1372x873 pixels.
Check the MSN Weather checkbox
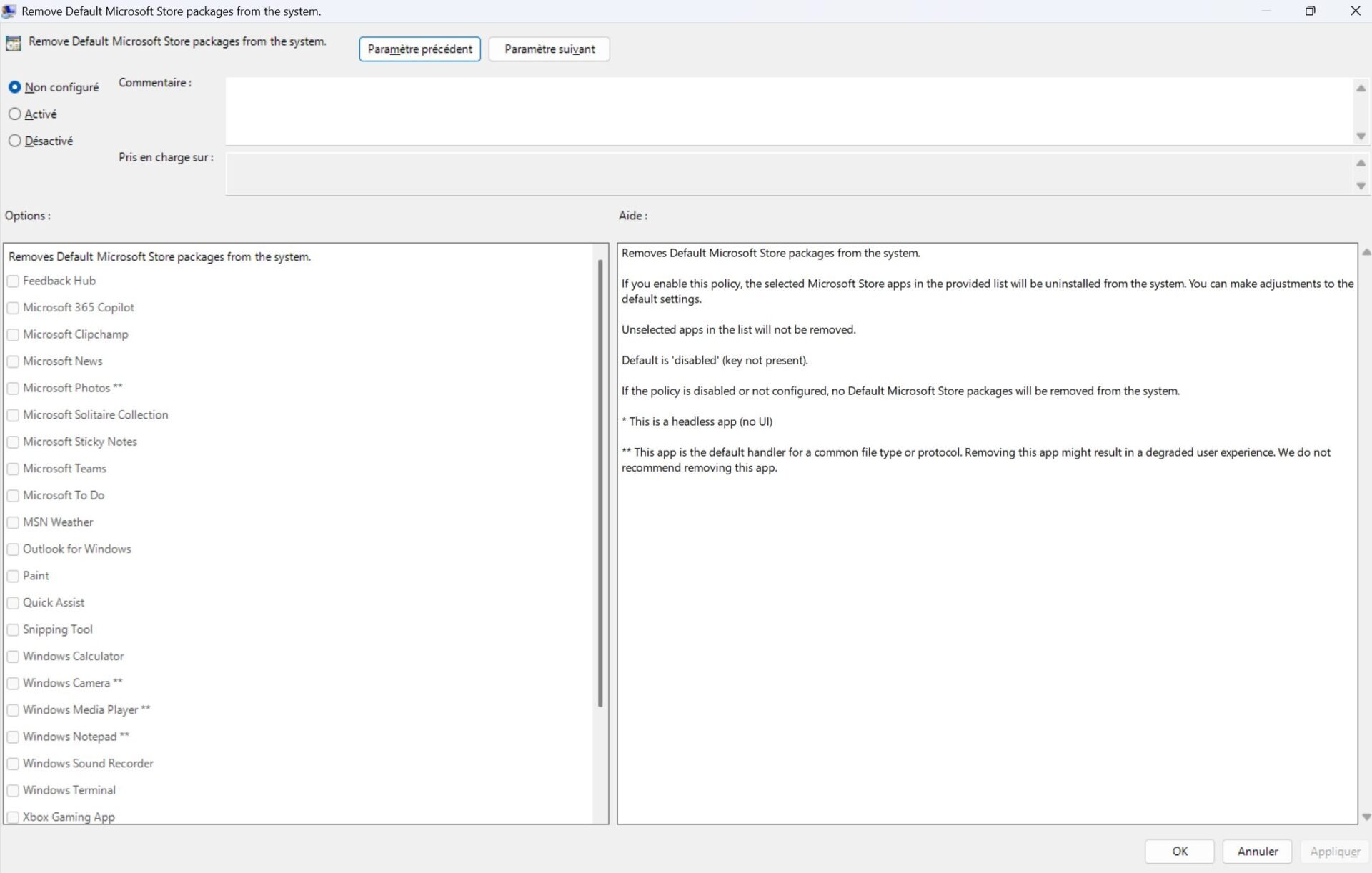point(13,522)
